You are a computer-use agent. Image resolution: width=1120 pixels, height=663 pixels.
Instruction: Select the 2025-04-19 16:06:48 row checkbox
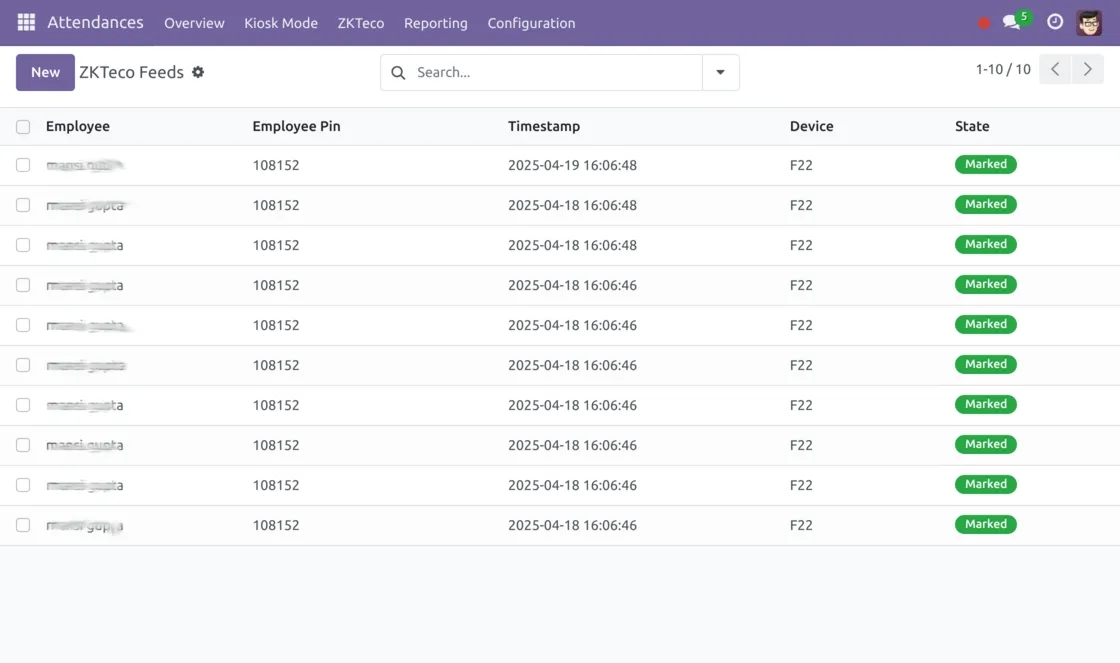[23, 165]
